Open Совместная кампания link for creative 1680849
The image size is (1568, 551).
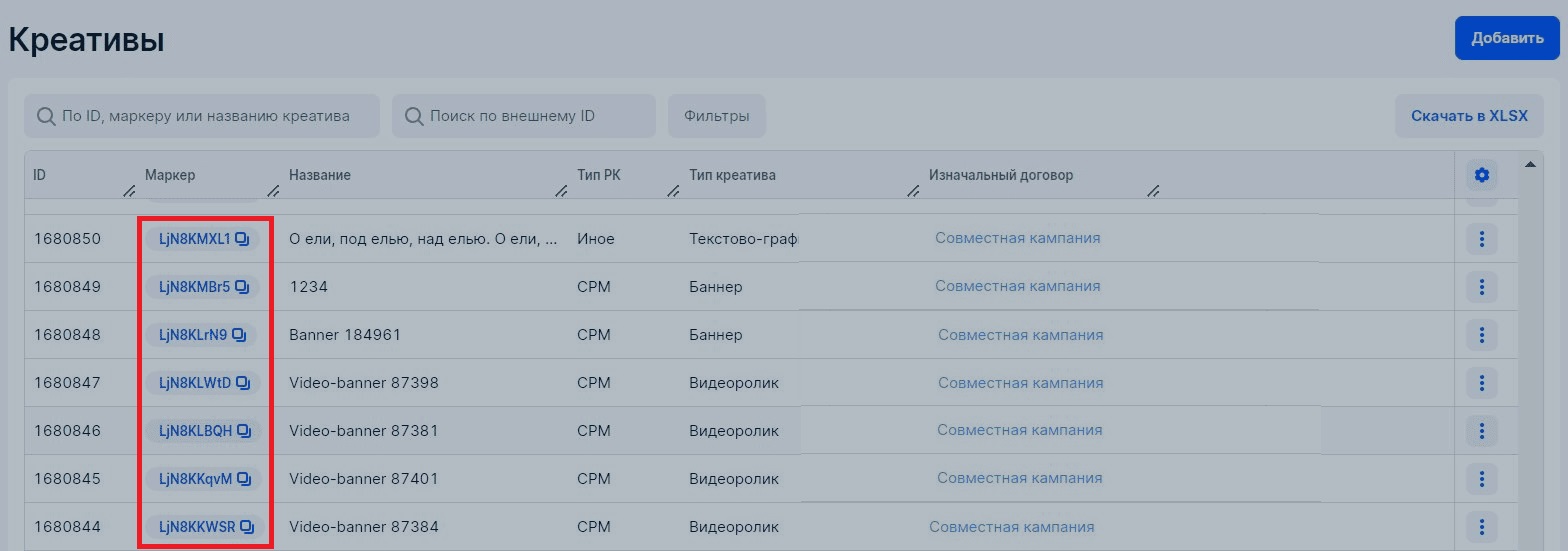(x=1017, y=286)
